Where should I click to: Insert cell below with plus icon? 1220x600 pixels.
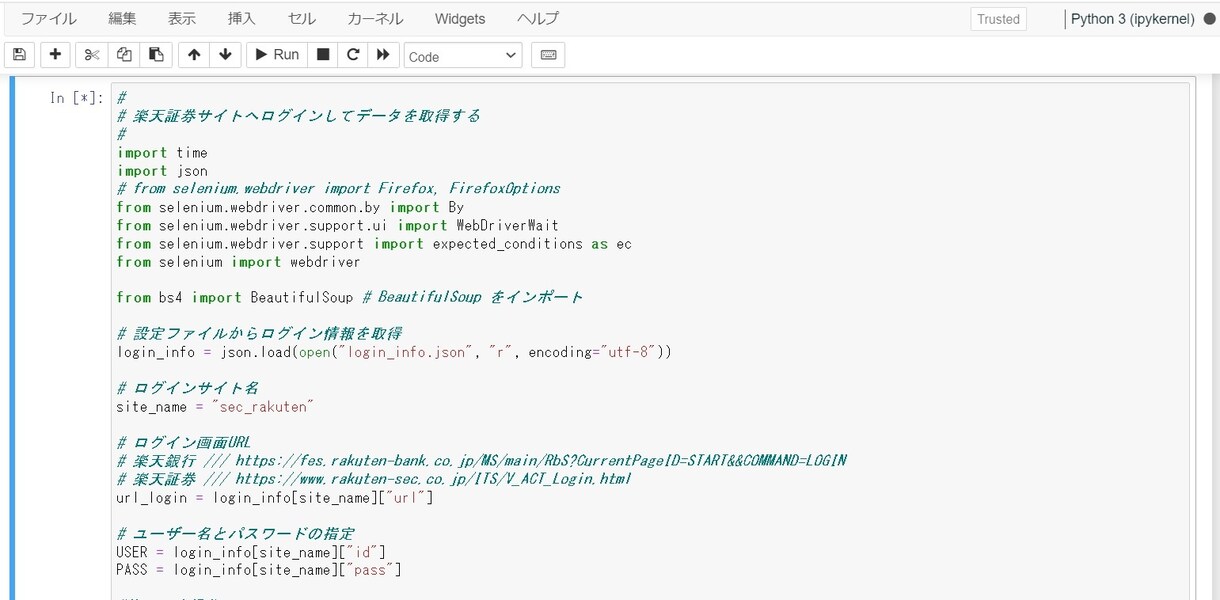tap(55, 55)
